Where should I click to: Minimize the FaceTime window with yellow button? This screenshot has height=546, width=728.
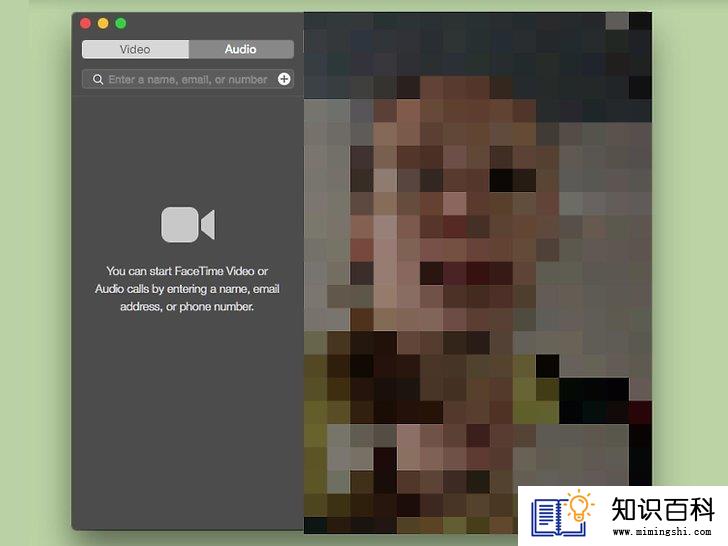click(x=103, y=24)
